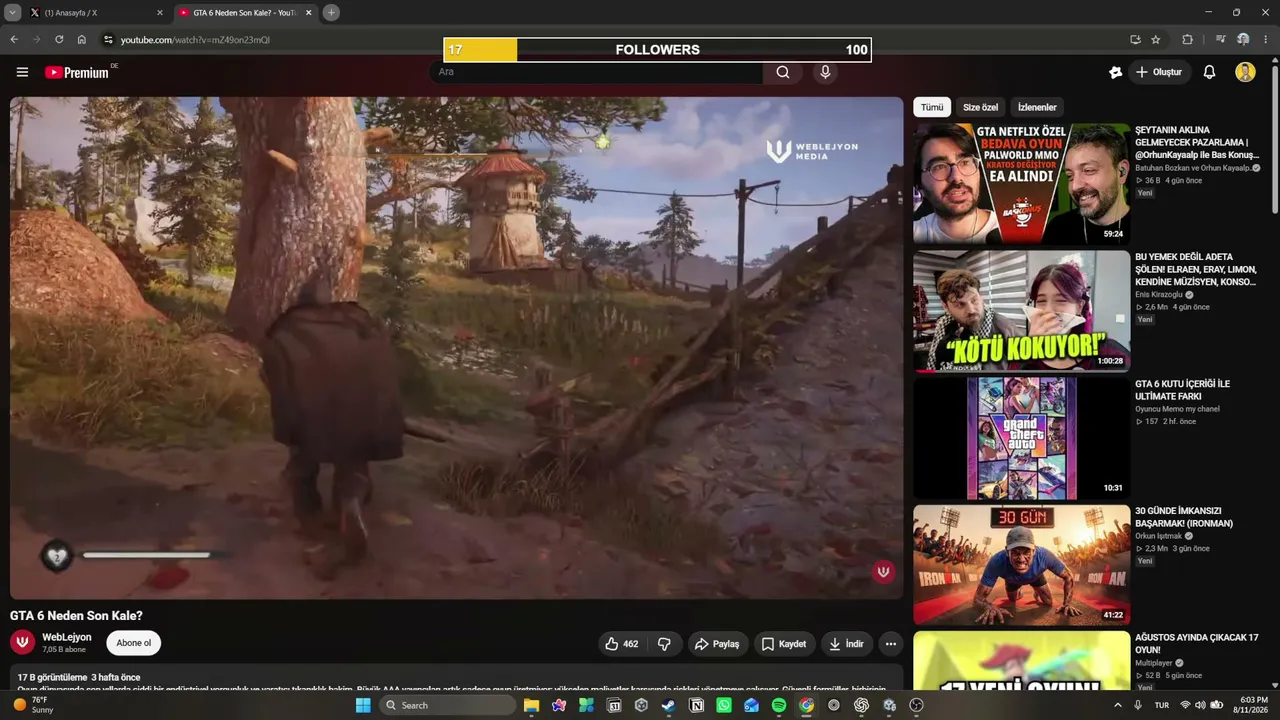Open the GTA 6 Kutu İçeriği thumbnail
The width and height of the screenshot is (1280, 720).
pyautogui.click(x=1021, y=437)
